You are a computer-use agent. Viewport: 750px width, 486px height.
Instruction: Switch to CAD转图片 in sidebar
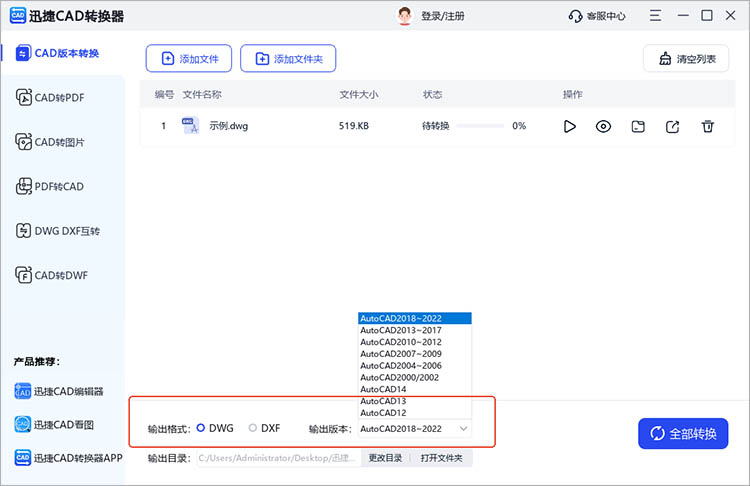coord(50,142)
